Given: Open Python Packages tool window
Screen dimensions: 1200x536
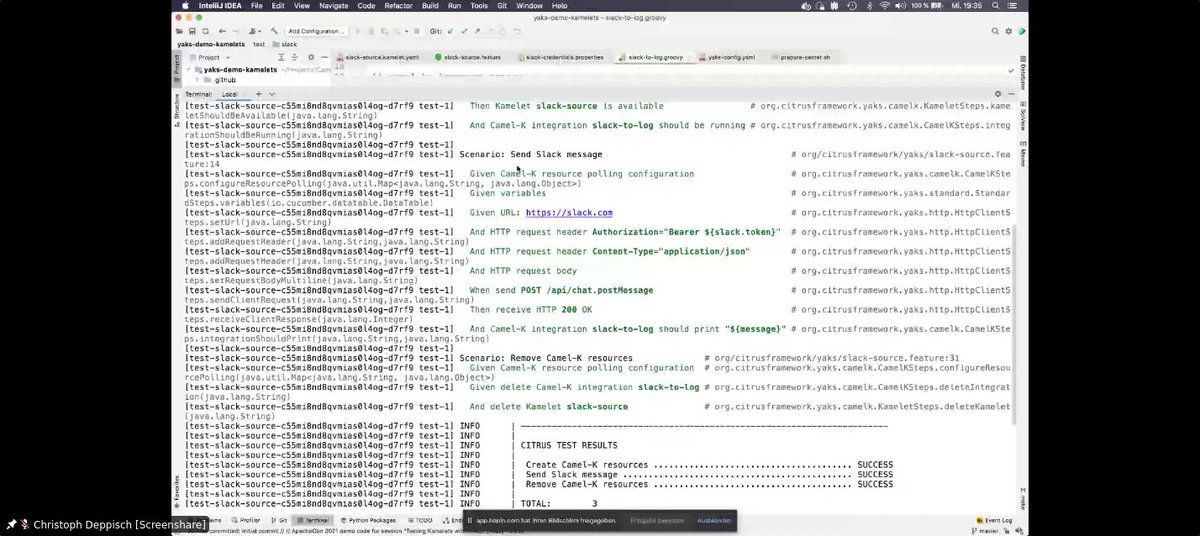Looking at the screenshot, I should (x=368, y=521).
